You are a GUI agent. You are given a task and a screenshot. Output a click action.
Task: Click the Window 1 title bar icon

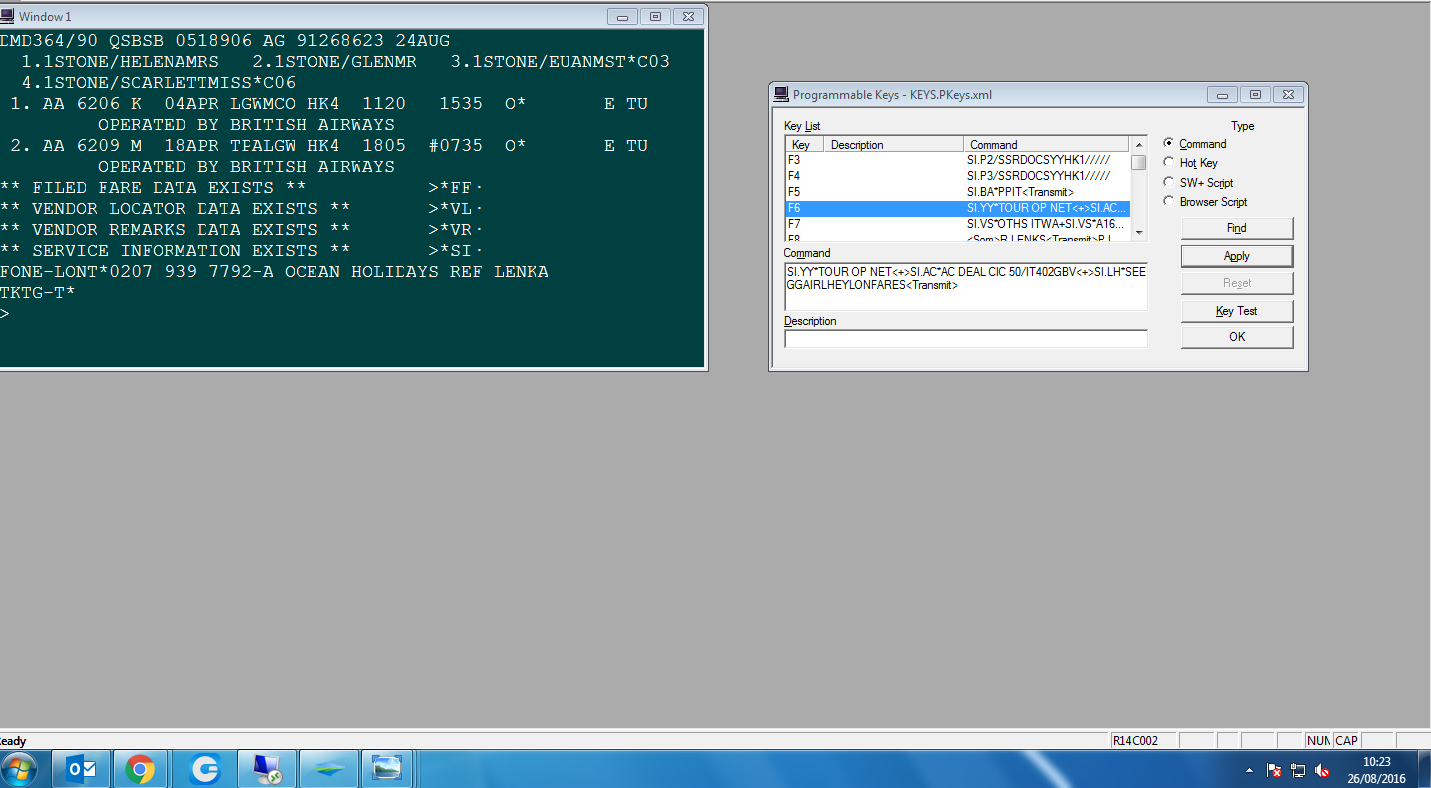8,17
